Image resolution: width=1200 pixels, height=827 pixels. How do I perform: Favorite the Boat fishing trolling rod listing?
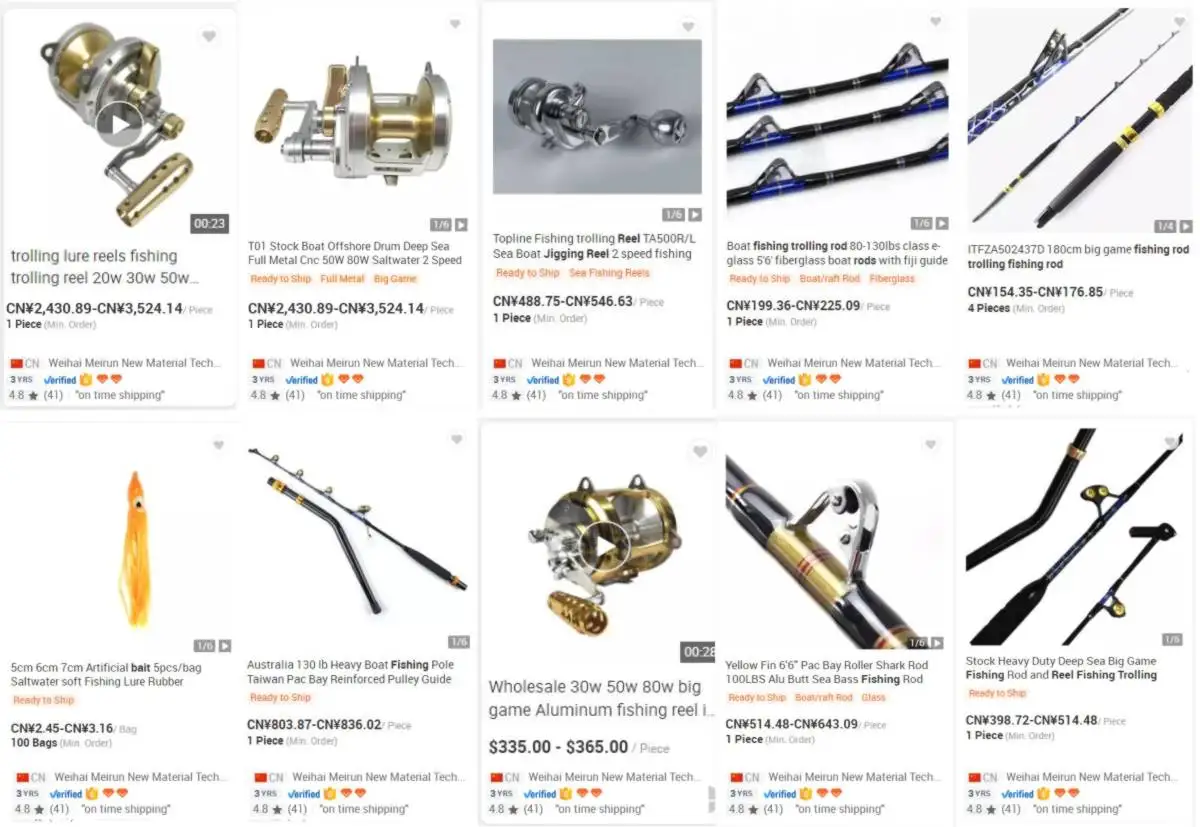point(935,21)
